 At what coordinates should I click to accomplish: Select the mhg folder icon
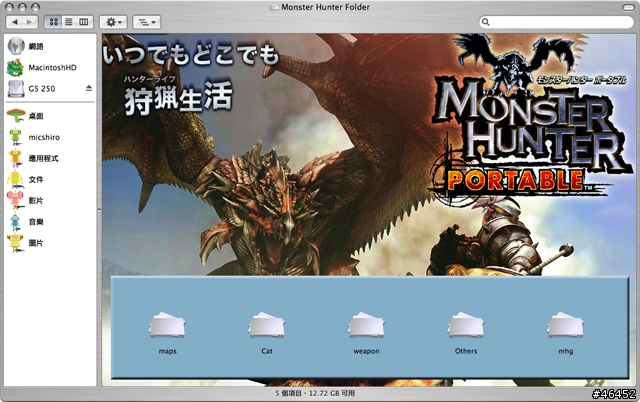[x=565, y=325]
